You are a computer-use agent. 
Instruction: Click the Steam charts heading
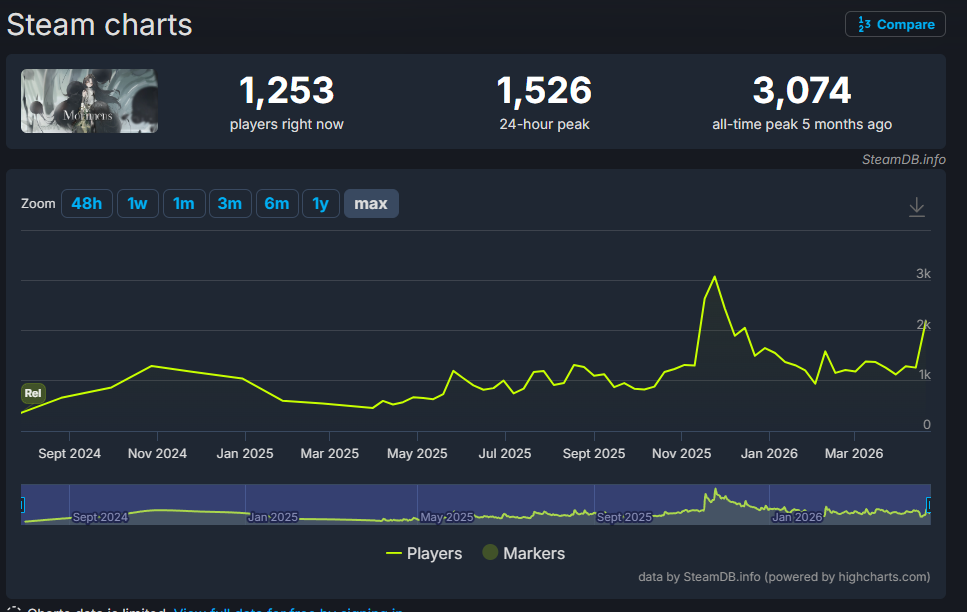click(99, 25)
